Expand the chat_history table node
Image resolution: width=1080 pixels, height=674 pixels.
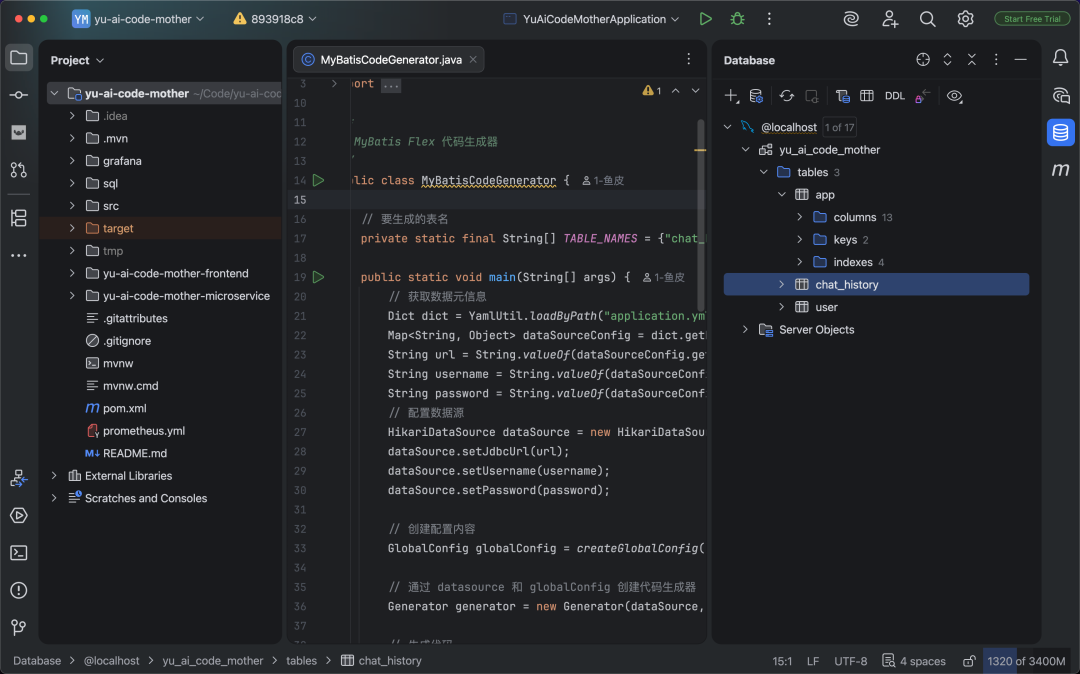pos(782,285)
